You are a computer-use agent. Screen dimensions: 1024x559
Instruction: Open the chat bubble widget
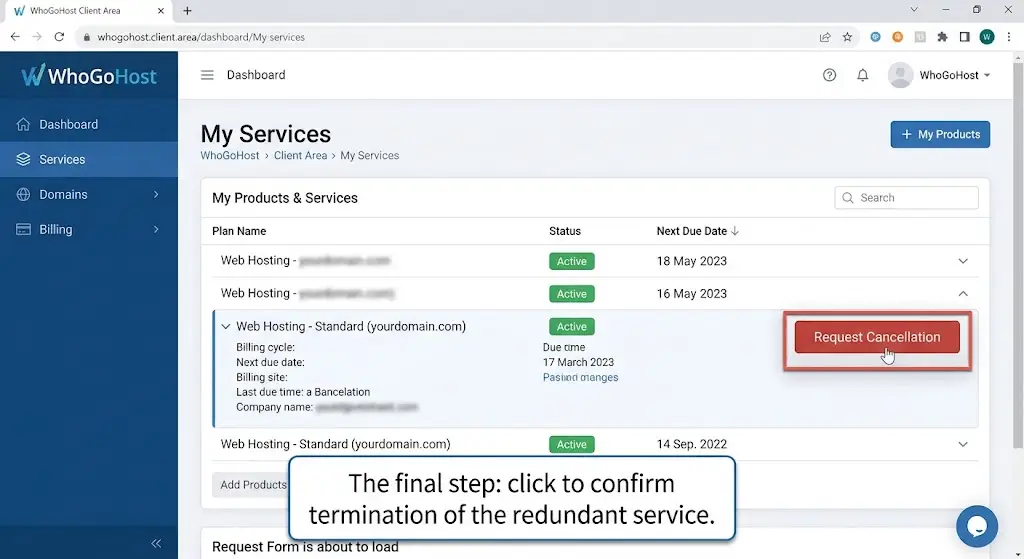click(977, 526)
